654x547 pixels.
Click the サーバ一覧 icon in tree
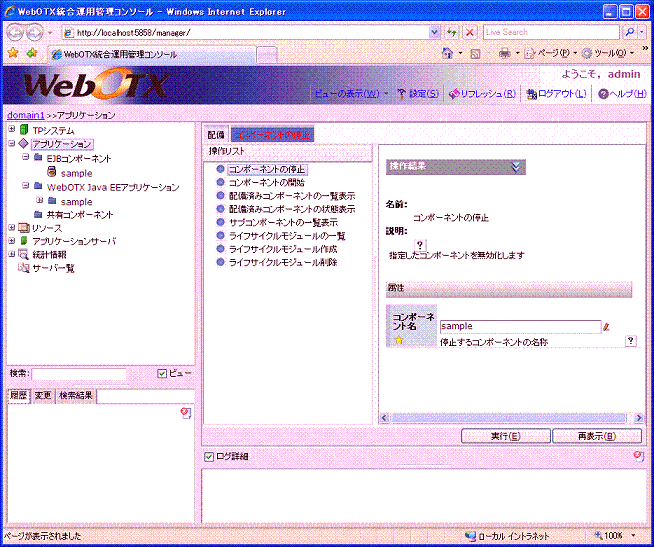pyautogui.click(x=23, y=269)
